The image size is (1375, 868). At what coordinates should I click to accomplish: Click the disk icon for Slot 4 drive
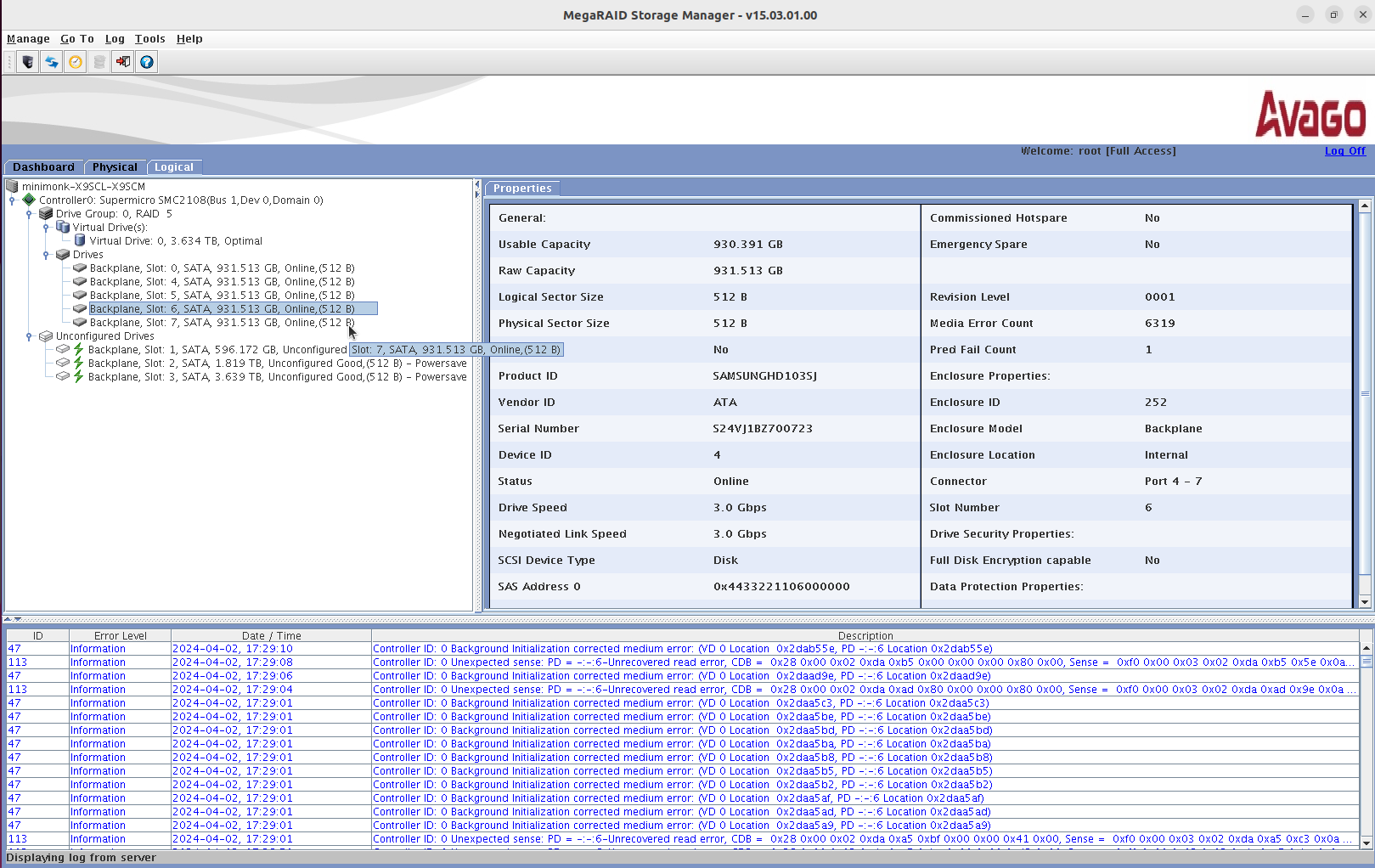click(80, 281)
